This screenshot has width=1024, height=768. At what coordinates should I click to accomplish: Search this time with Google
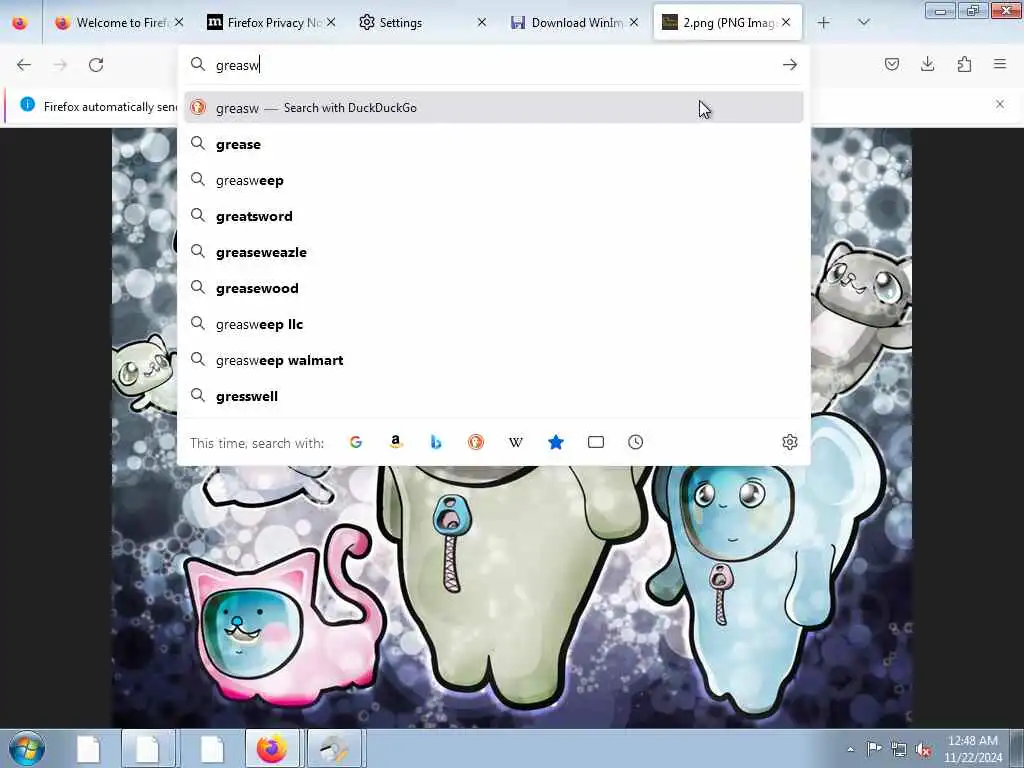pyautogui.click(x=356, y=442)
